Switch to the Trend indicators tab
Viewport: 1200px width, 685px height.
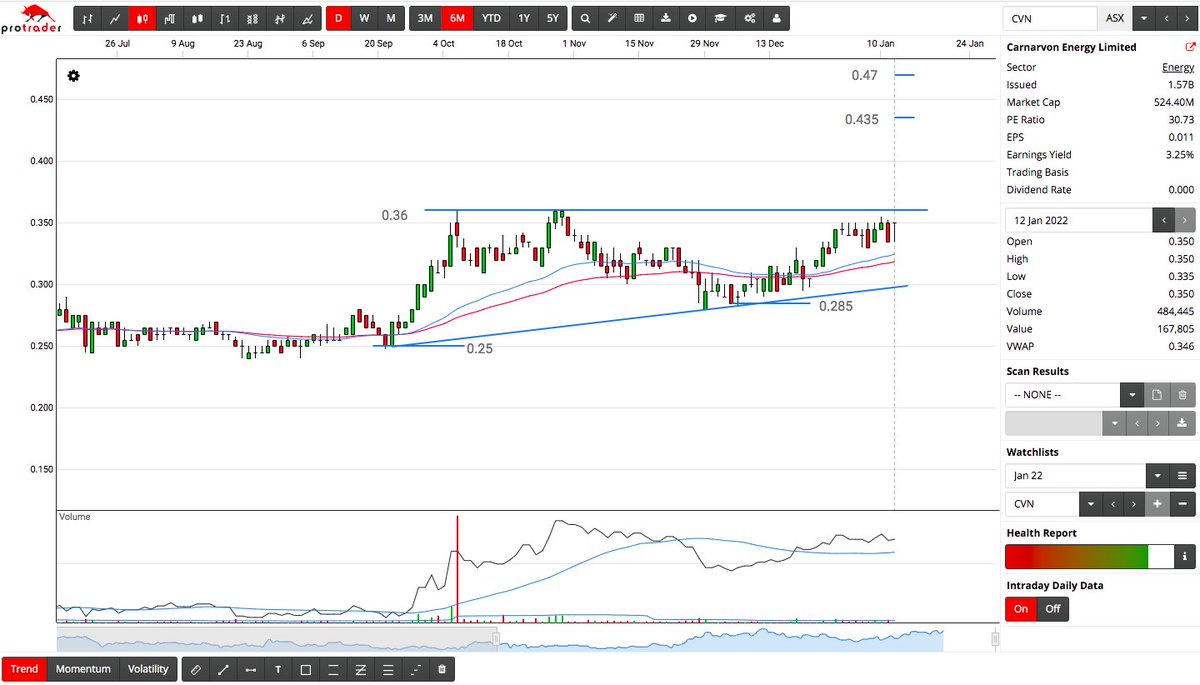tap(24, 669)
